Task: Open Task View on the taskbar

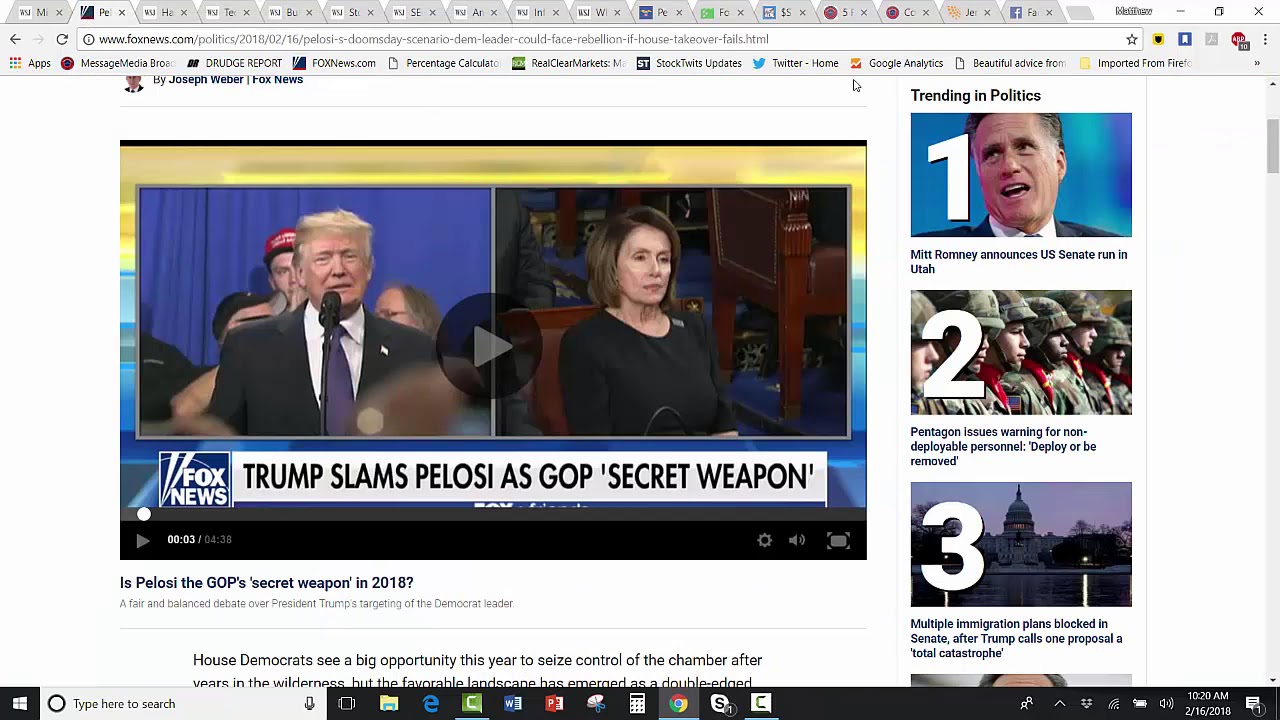Action: point(347,704)
